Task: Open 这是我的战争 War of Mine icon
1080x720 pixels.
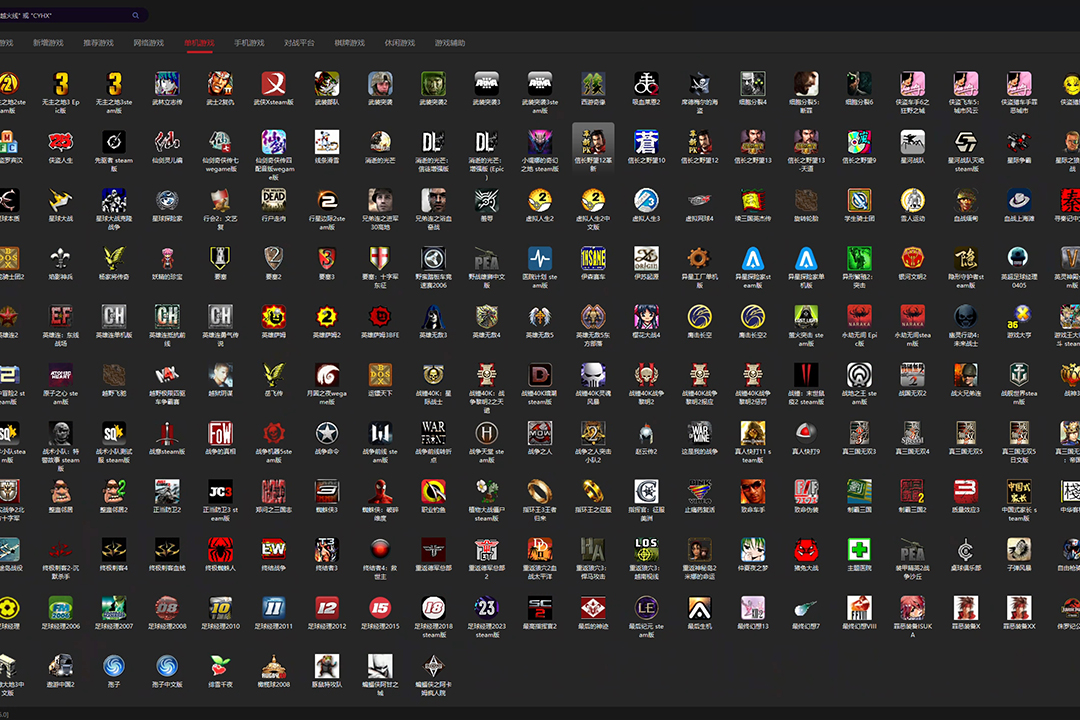Action: click(x=699, y=433)
